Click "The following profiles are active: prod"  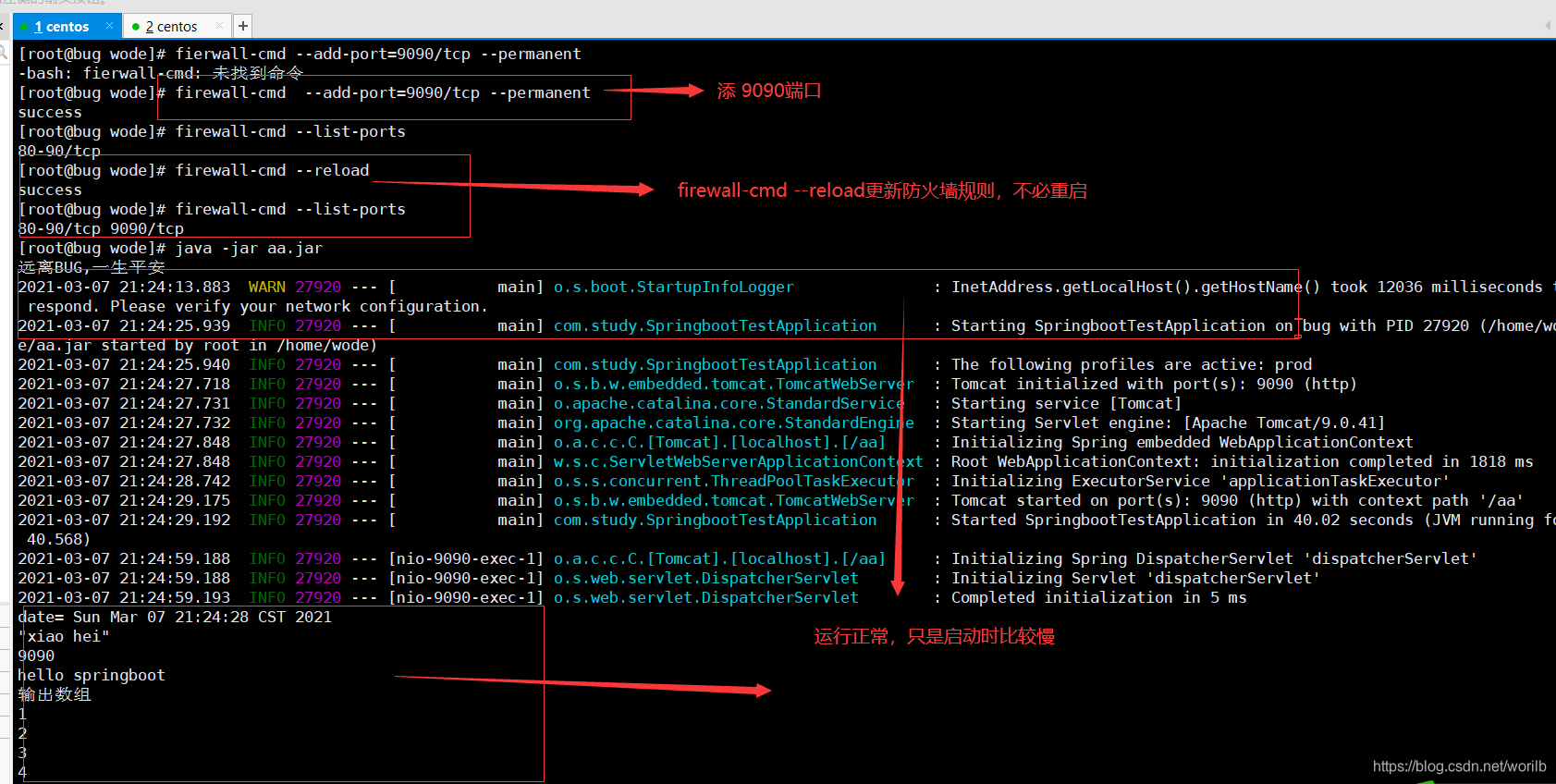(x=1132, y=364)
